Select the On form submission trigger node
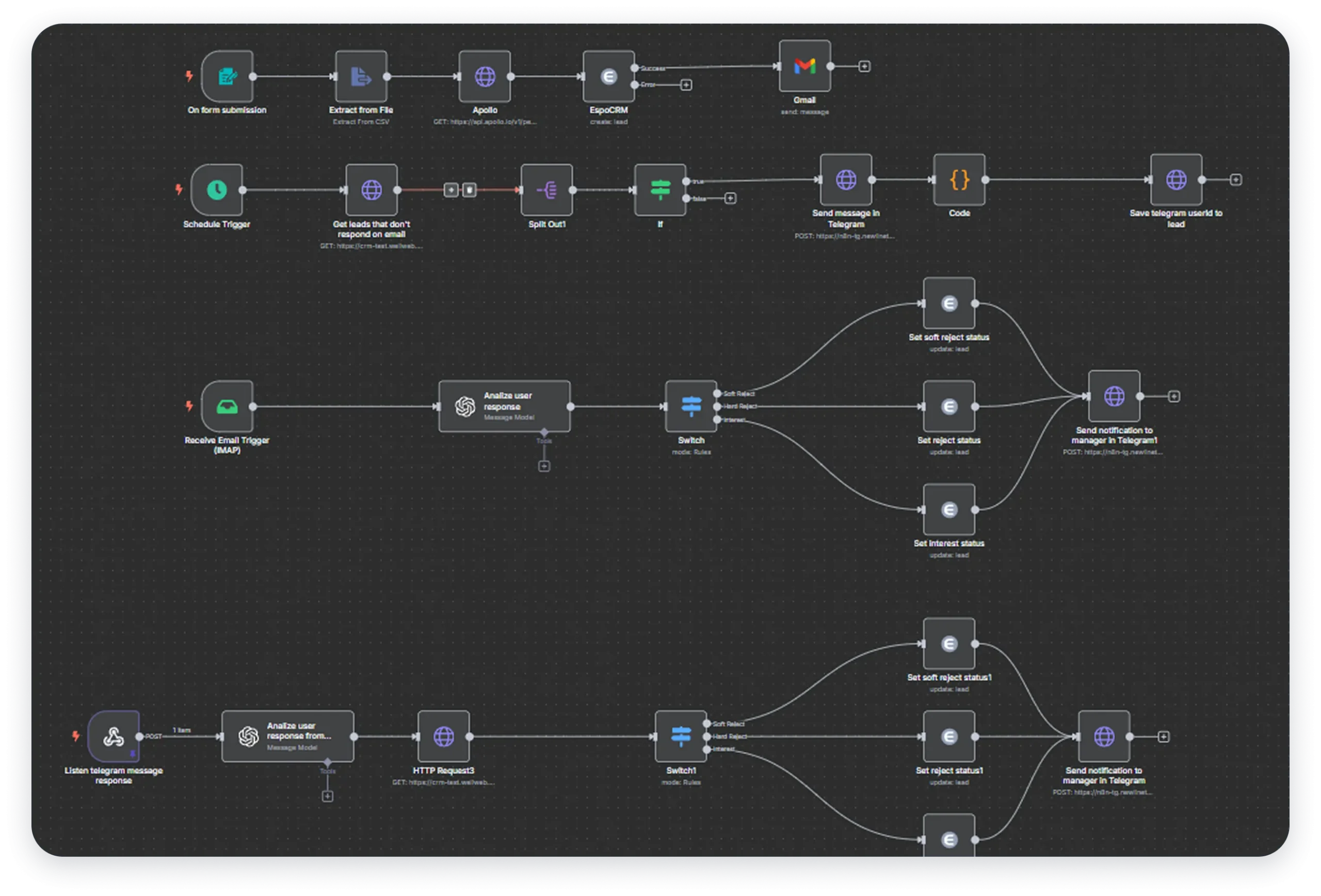 click(x=227, y=77)
